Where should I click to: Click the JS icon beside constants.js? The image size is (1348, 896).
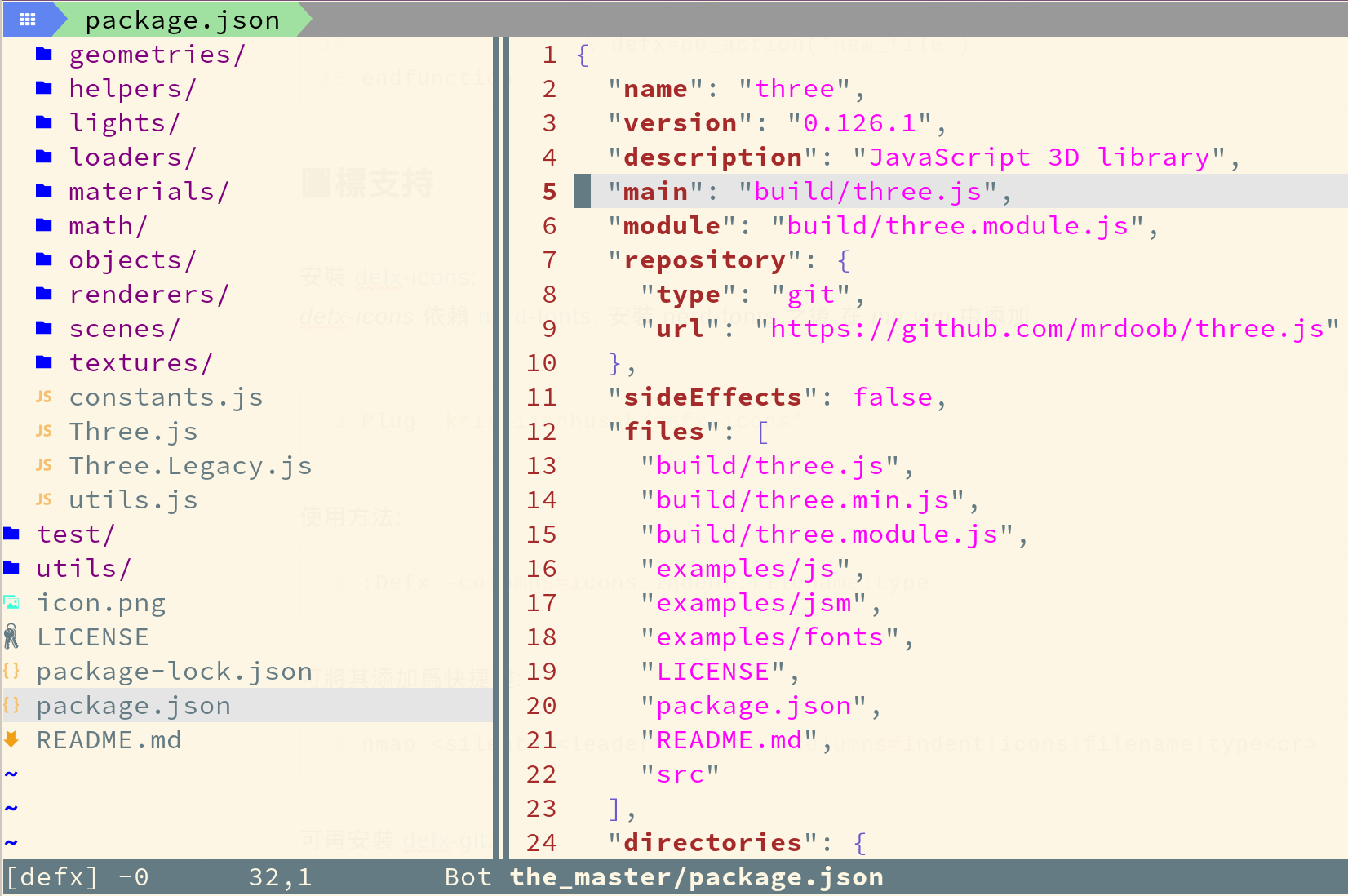(x=44, y=397)
